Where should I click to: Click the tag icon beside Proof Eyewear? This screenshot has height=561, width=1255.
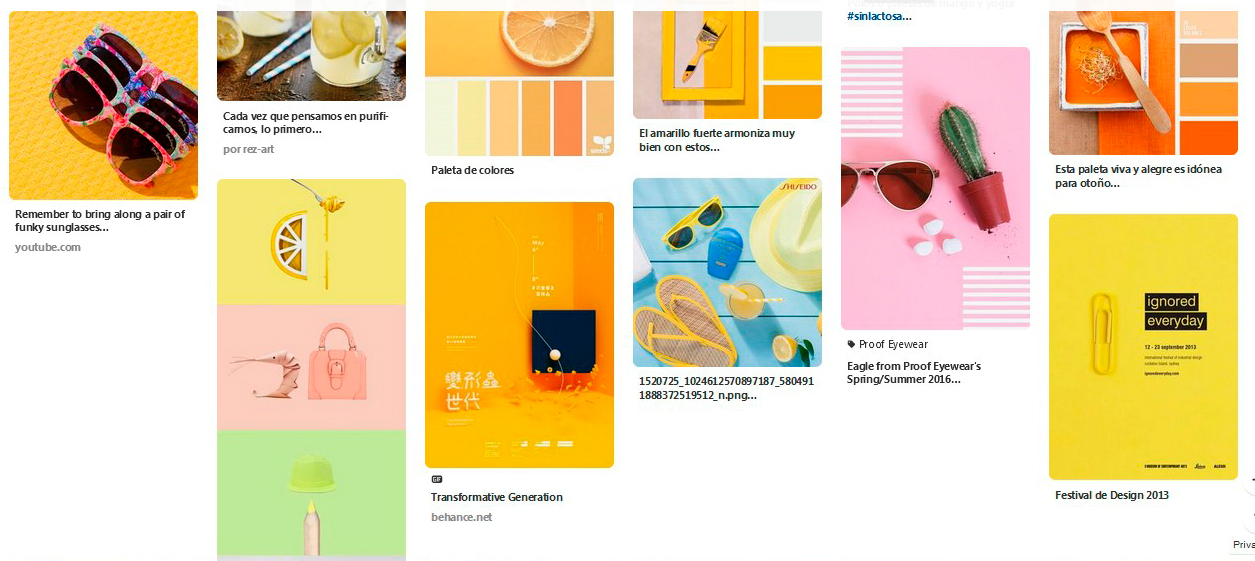click(x=852, y=344)
